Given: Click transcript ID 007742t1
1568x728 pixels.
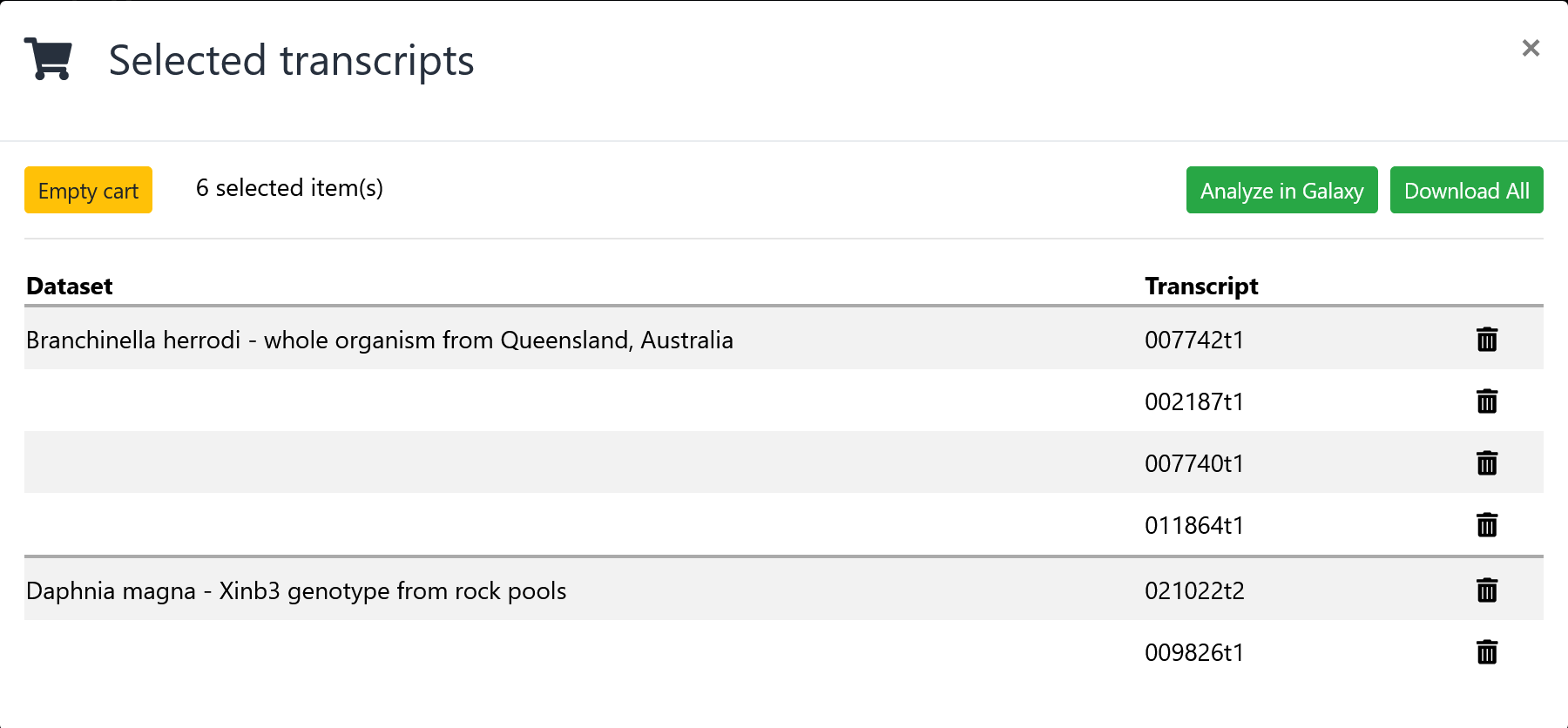Looking at the screenshot, I should pyautogui.click(x=1194, y=340).
